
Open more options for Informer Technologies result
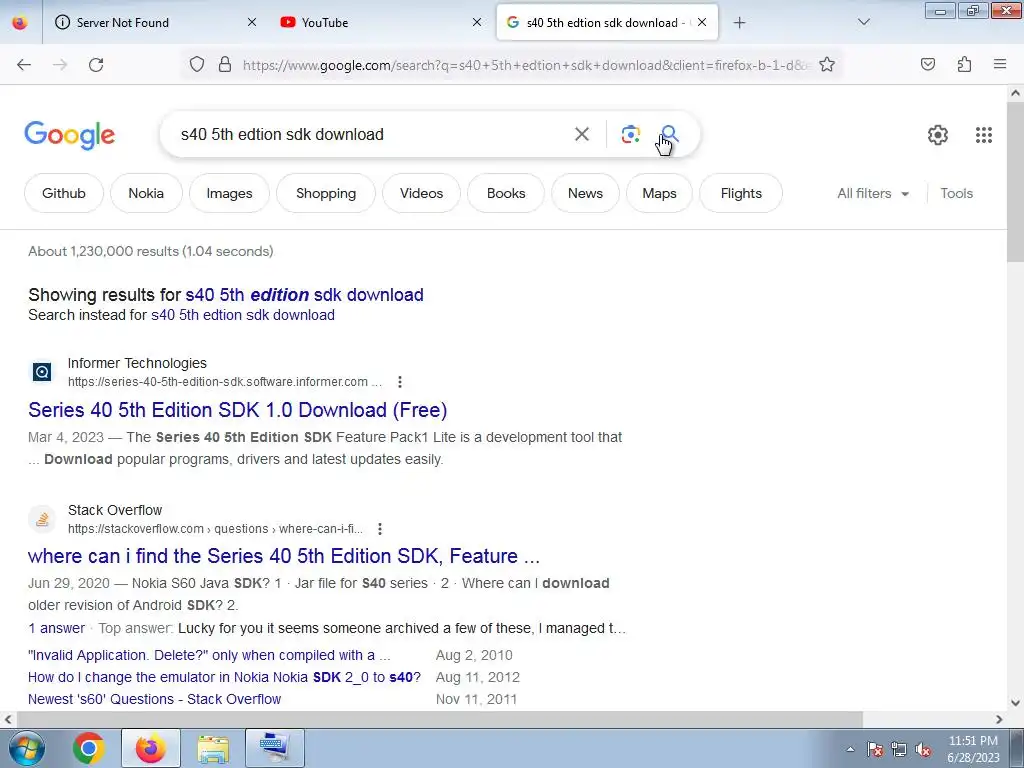click(400, 382)
